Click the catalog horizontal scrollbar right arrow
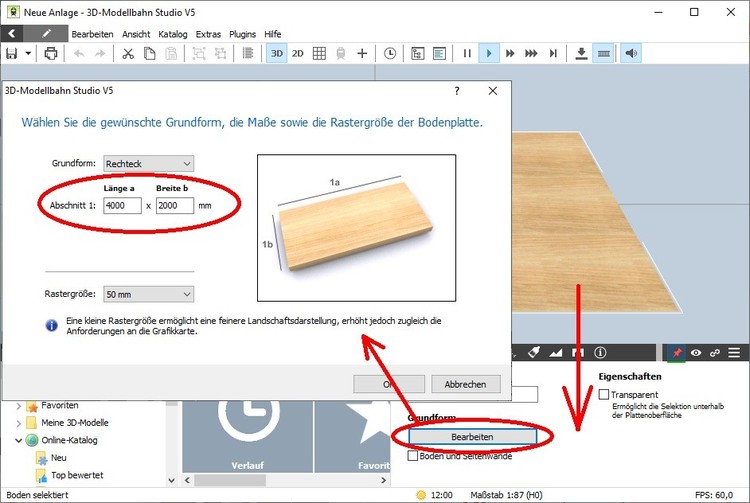Image resolution: width=750 pixels, height=503 pixels. pos(384,480)
